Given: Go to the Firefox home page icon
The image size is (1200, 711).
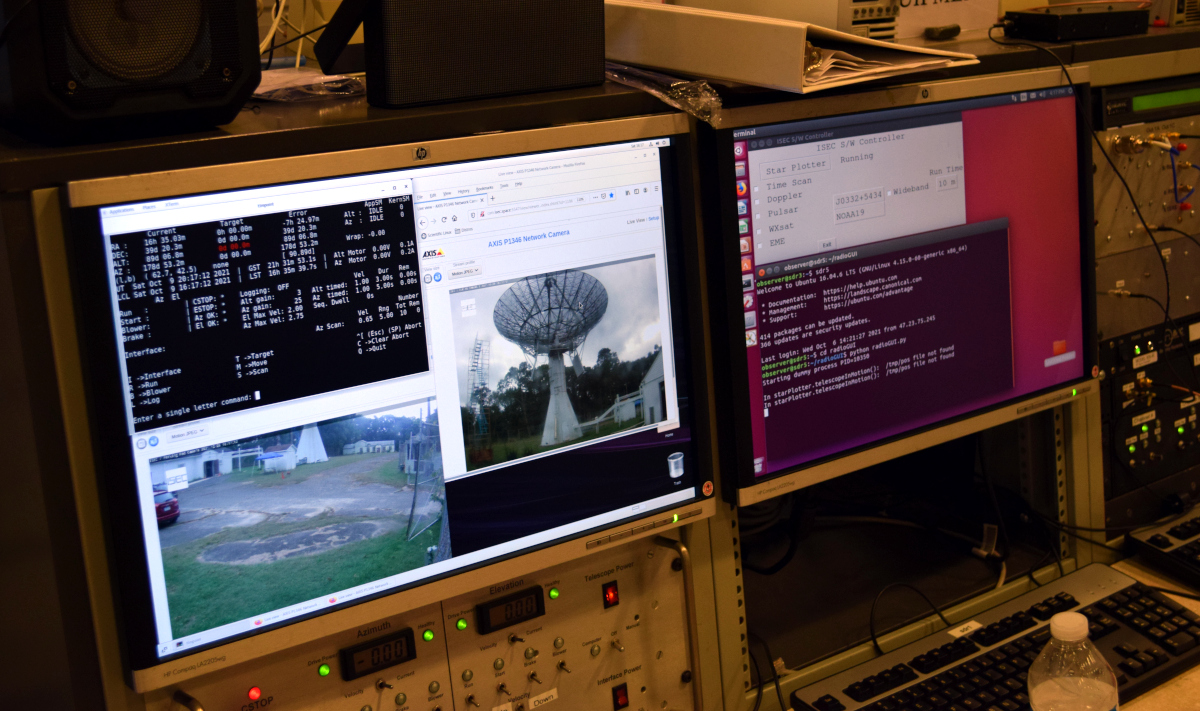Looking at the screenshot, I should 456,218.
